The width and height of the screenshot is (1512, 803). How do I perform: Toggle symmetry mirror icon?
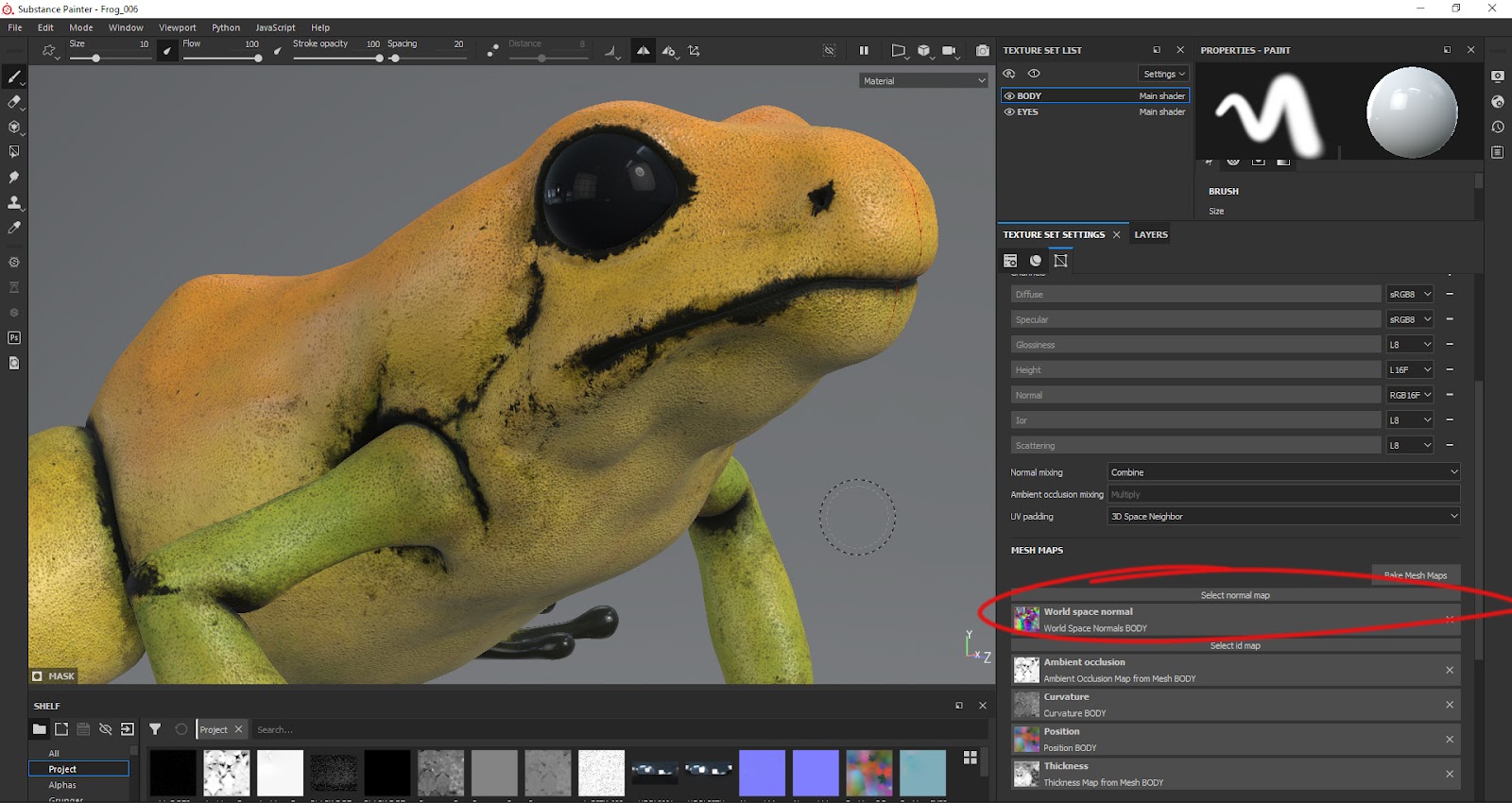coord(644,51)
